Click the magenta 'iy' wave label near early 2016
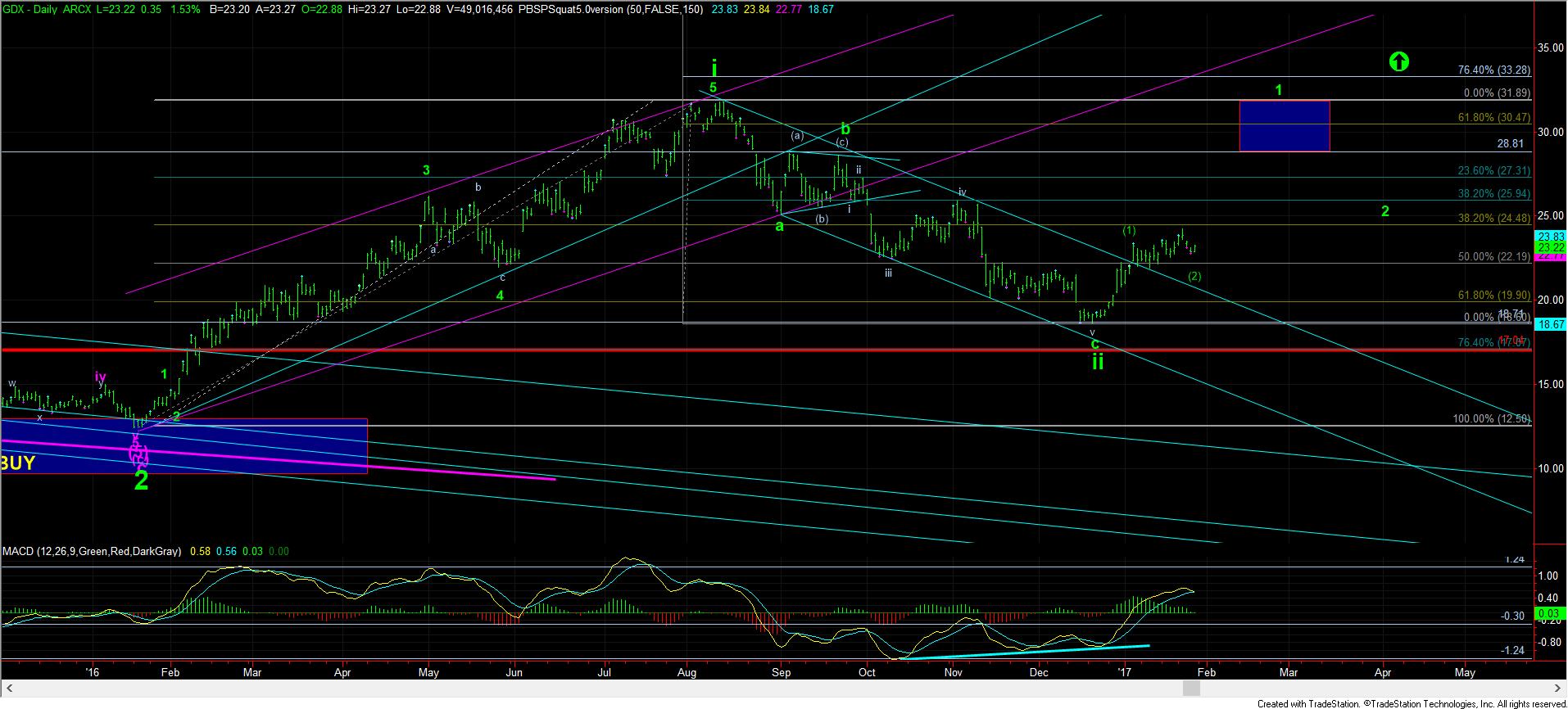 tap(100, 377)
